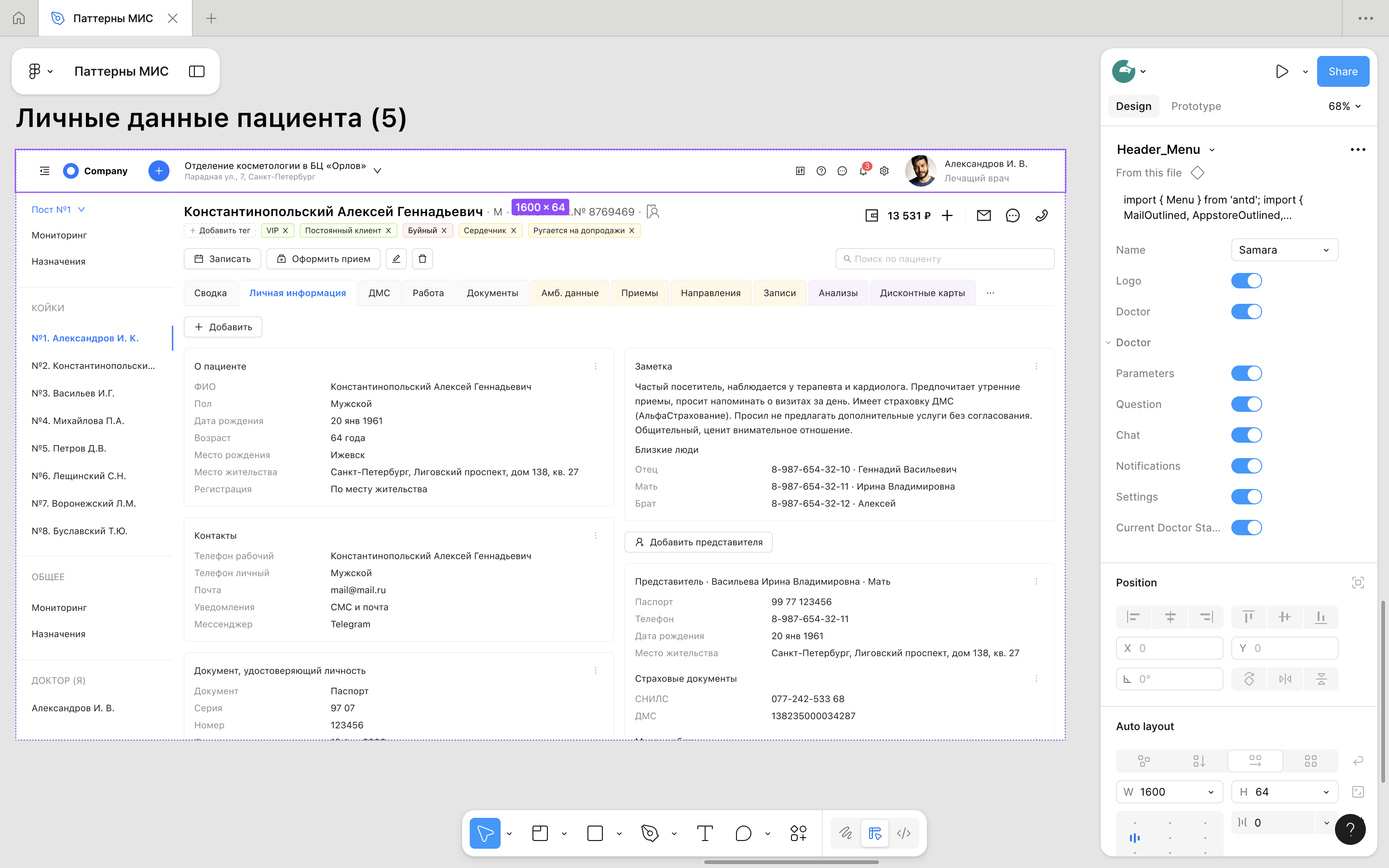Image resolution: width=1389 pixels, height=868 pixels.
Task: Toggle sidebar panel icon near file name
Action: [196, 71]
